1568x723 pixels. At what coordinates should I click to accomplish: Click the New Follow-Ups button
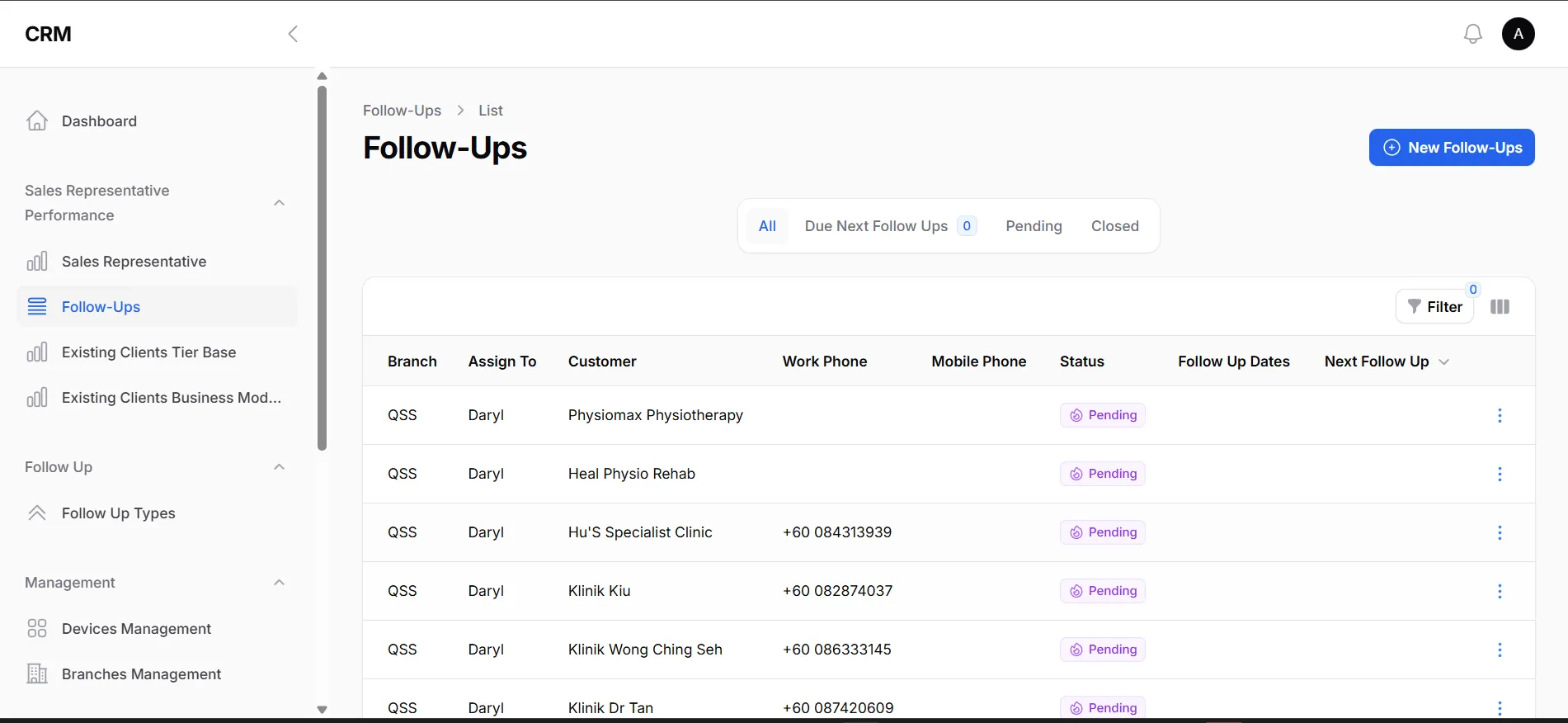click(1452, 148)
